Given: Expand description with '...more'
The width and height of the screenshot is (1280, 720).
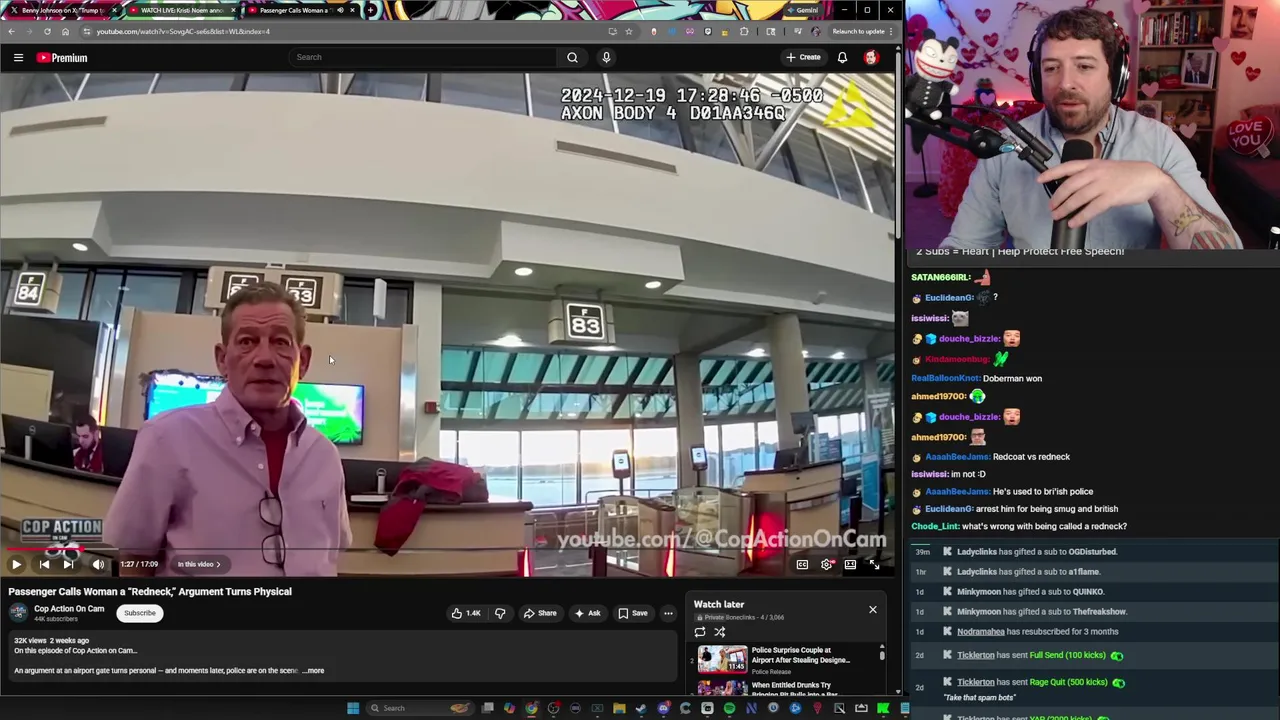Looking at the screenshot, I should click(314, 670).
